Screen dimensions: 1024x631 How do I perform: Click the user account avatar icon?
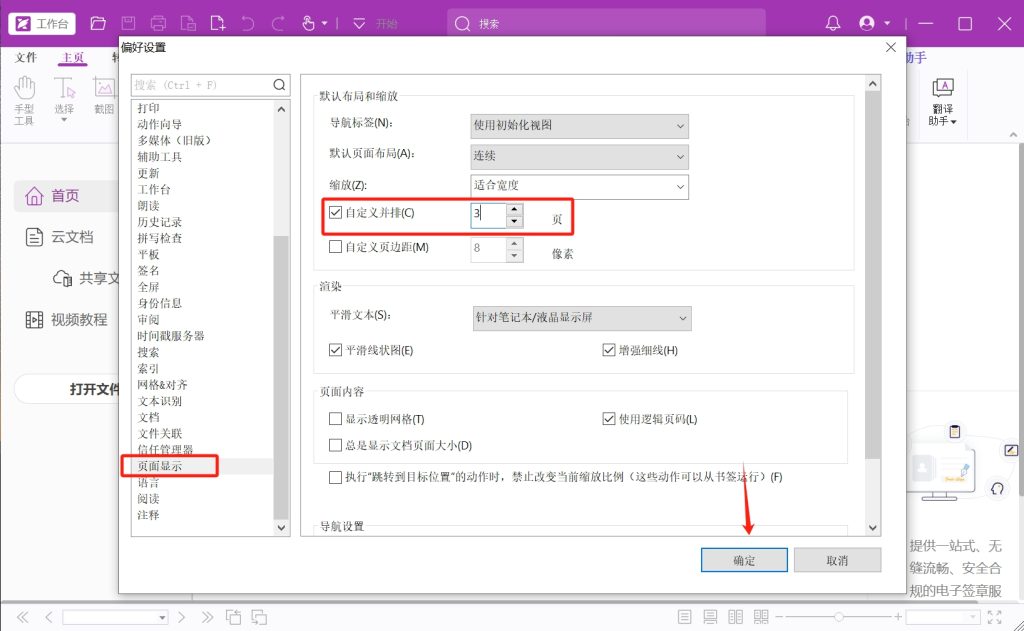coord(867,23)
